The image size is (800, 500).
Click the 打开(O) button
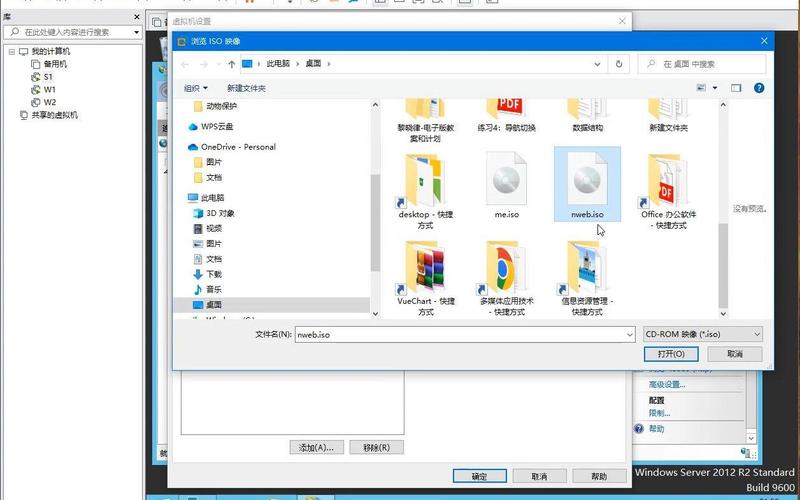point(671,354)
